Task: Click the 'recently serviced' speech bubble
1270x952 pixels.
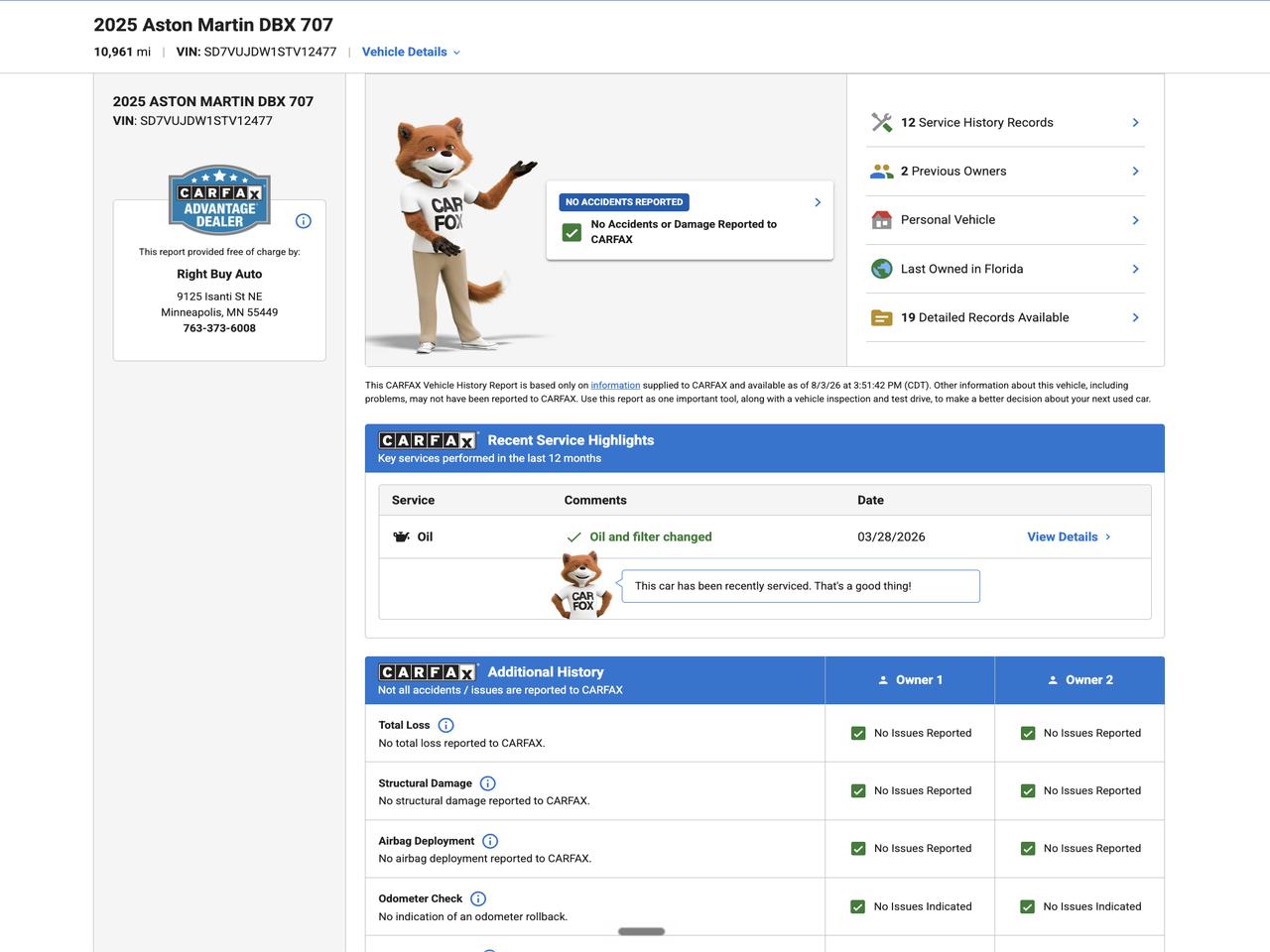Action: click(801, 586)
